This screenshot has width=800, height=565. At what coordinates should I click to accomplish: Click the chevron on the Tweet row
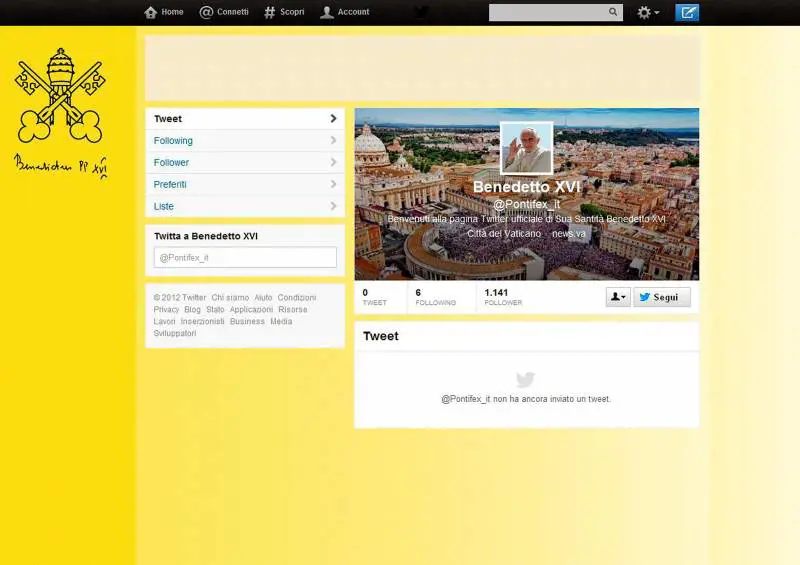pos(333,118)
